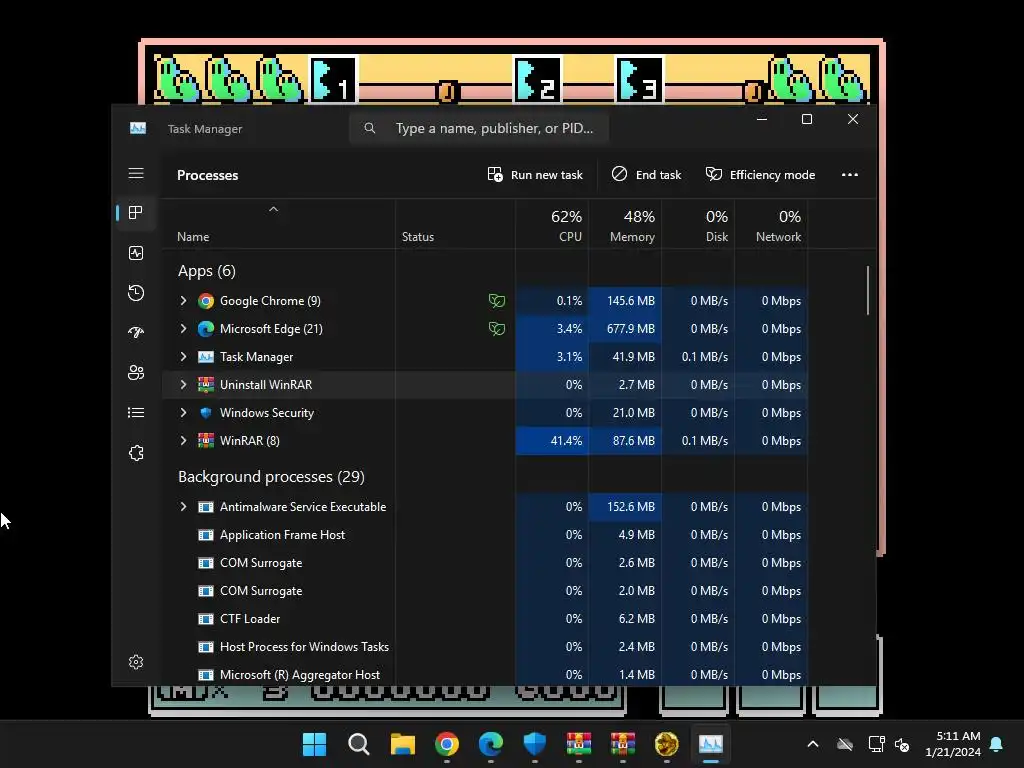
Task: Click the Microsoft Edge process icon
Action: 206,328
